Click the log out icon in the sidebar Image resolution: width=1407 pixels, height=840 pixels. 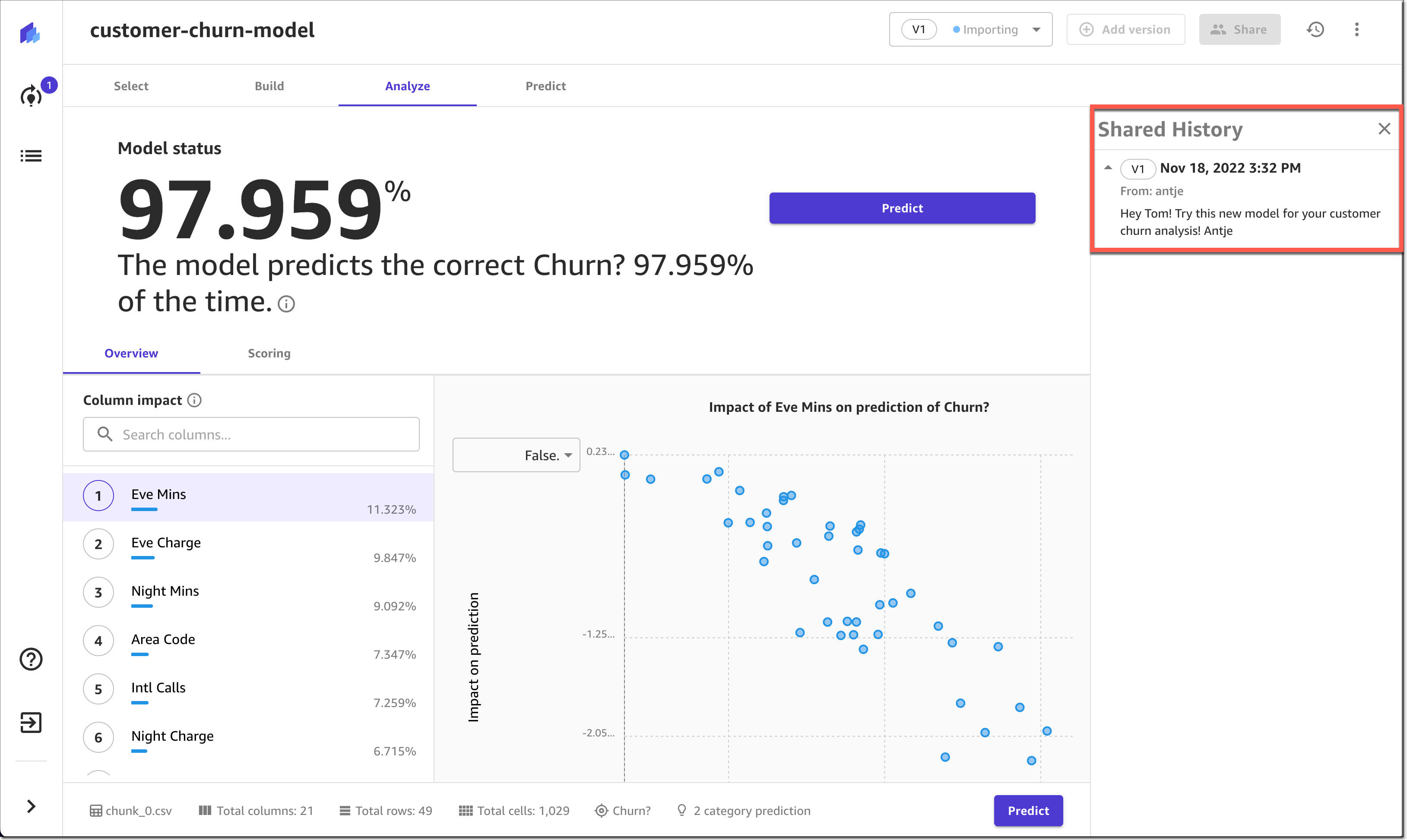click(31, 722)
